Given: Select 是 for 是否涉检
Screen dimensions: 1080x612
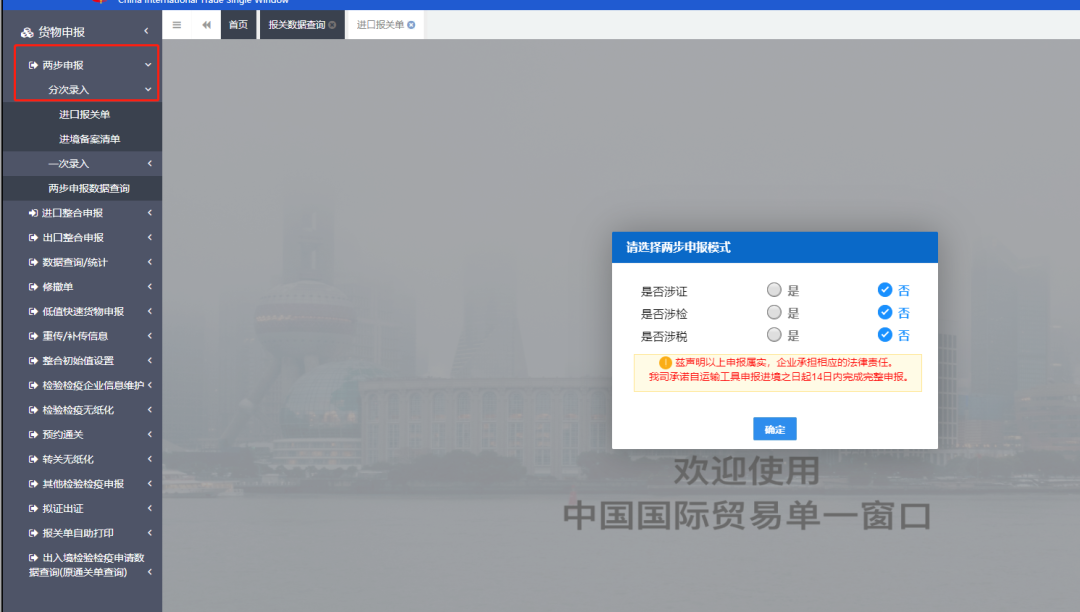Looking at the screenshot, I should pos(774,313).
